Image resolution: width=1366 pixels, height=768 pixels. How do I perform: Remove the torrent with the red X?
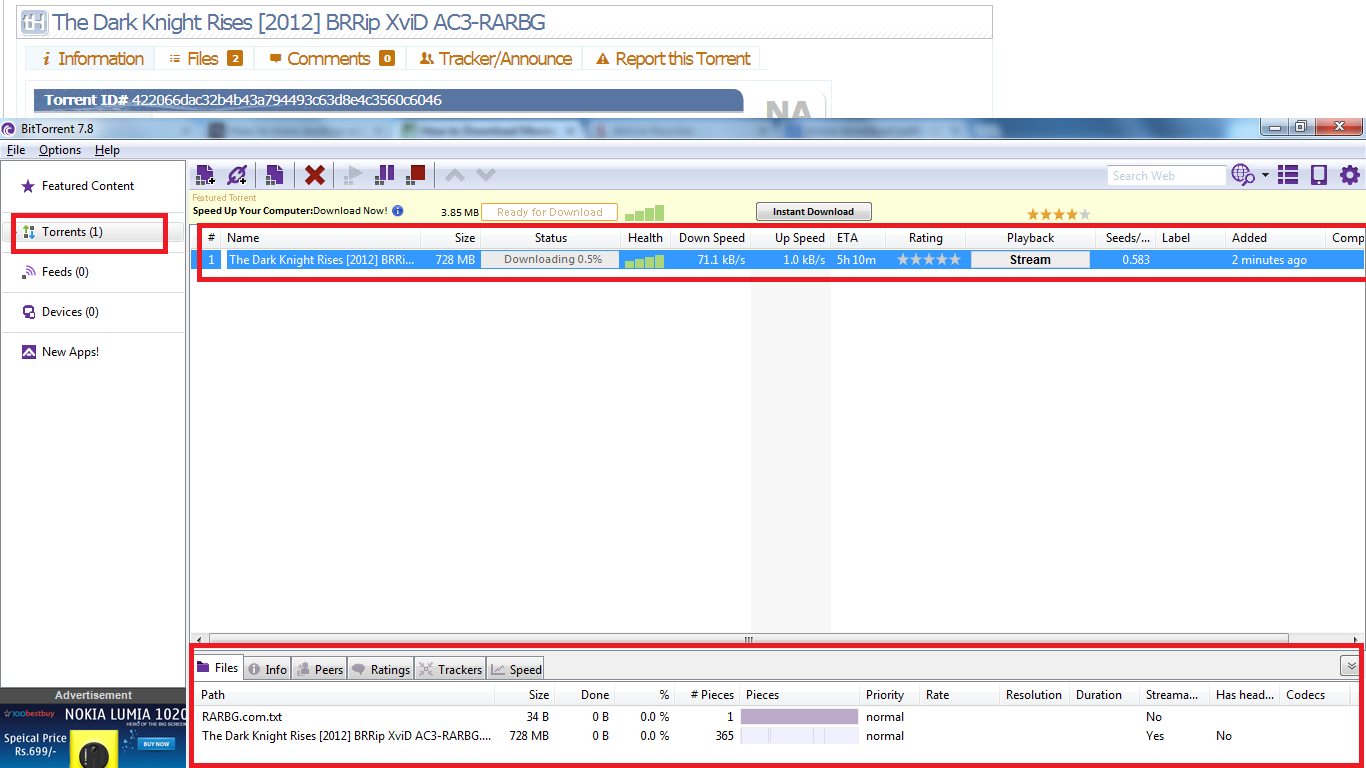pyautogui.click(x=315, y=175)
